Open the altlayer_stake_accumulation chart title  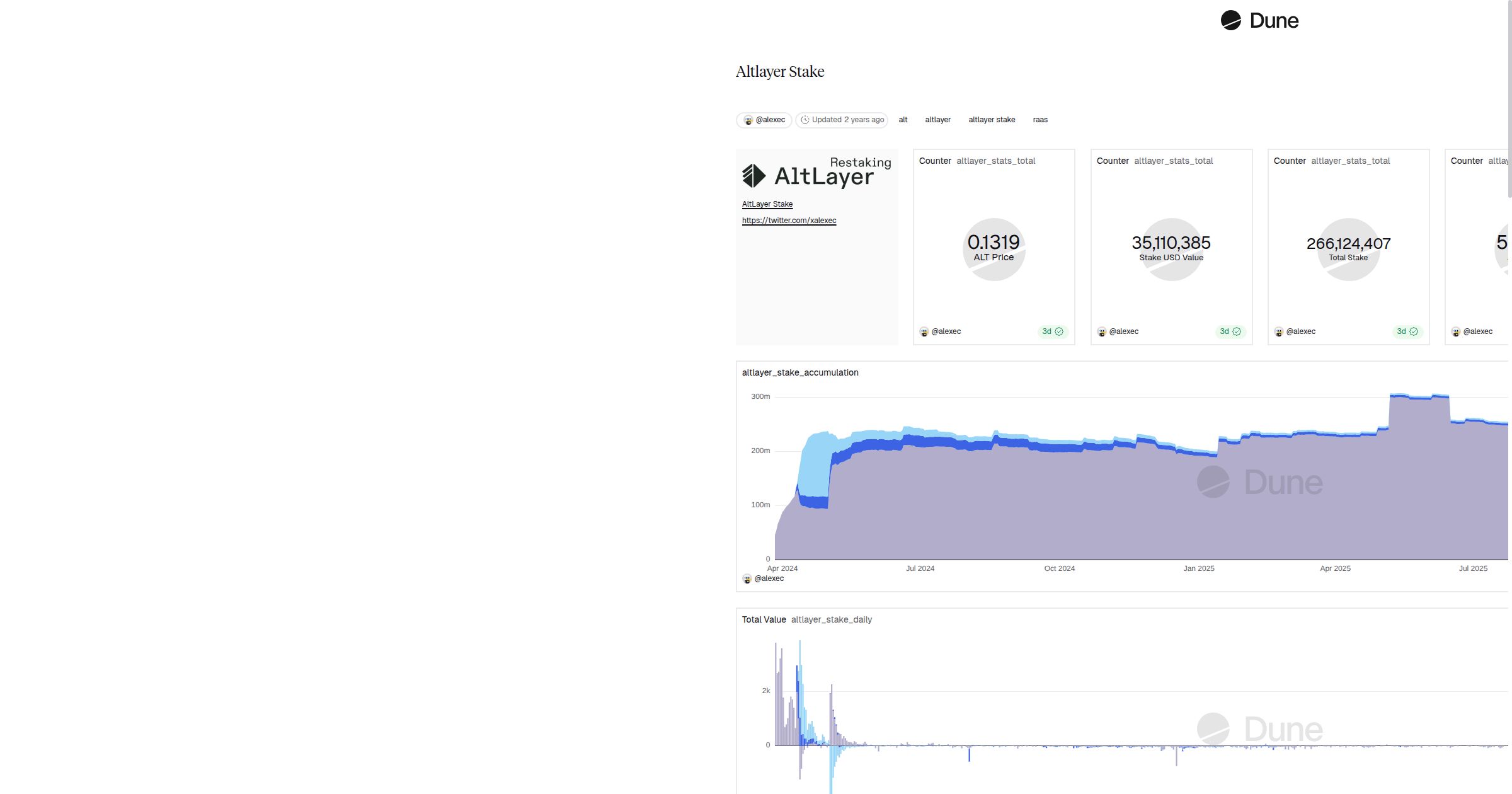click(800, 372)
